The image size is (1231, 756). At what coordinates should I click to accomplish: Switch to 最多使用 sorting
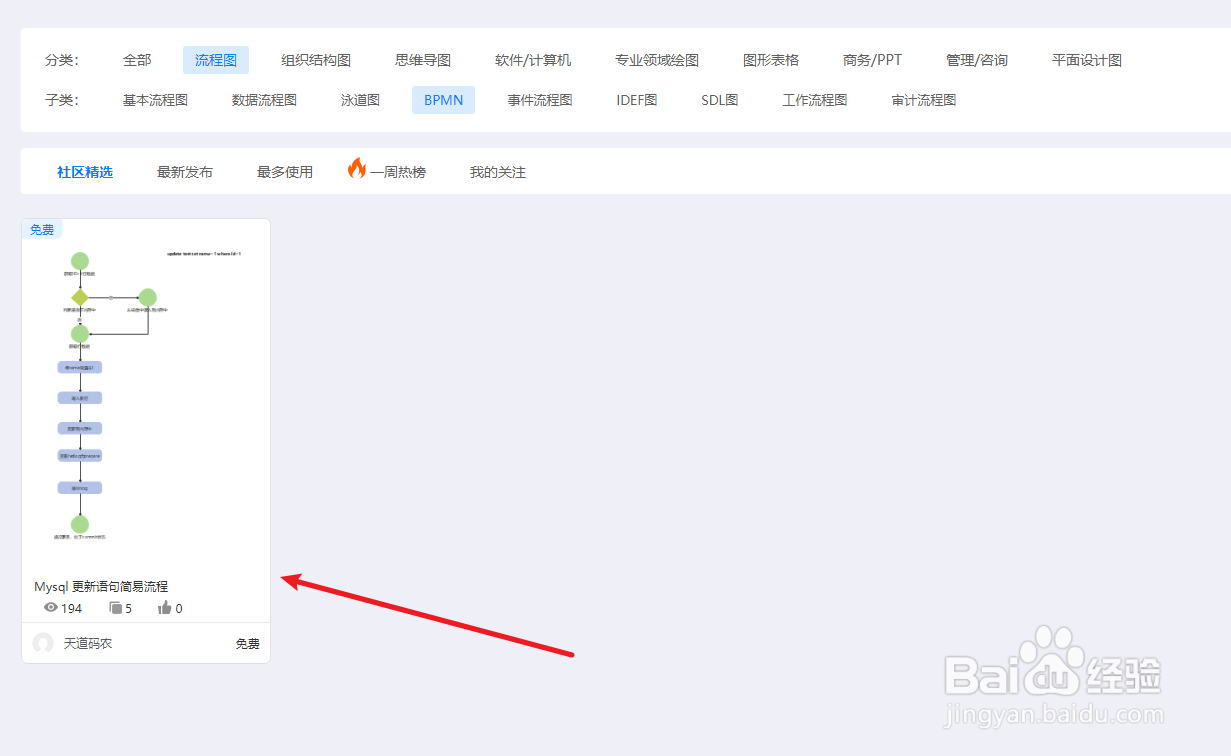coord(284,170)
